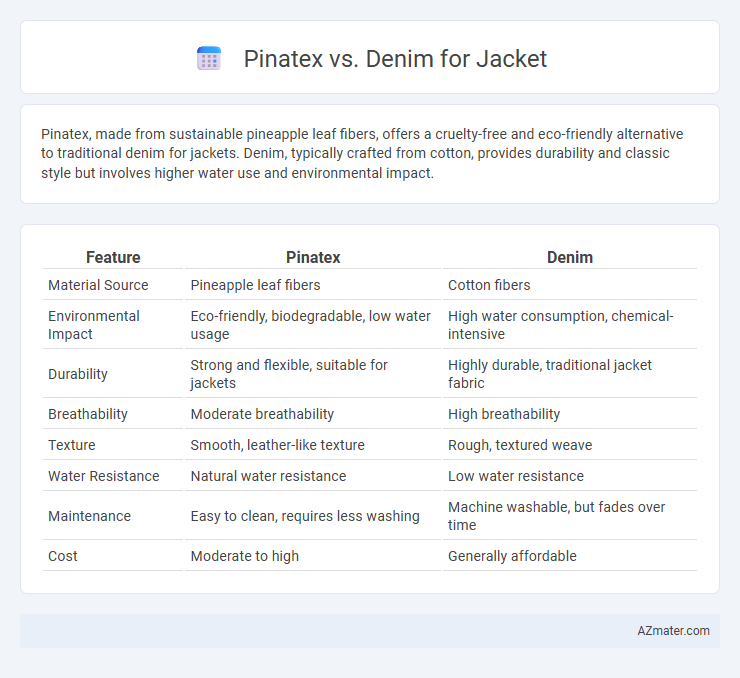Select the 'Maintenance' row label
The width and height of the screenshot is (740, 678).
(89, 516)
